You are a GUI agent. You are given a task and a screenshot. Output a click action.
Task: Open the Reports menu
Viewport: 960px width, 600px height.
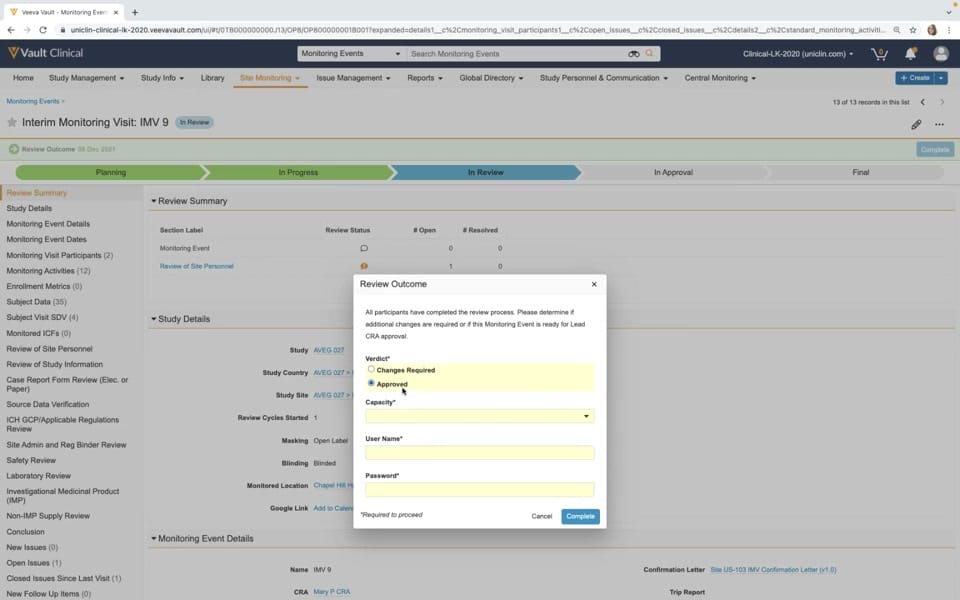point(425,78)
